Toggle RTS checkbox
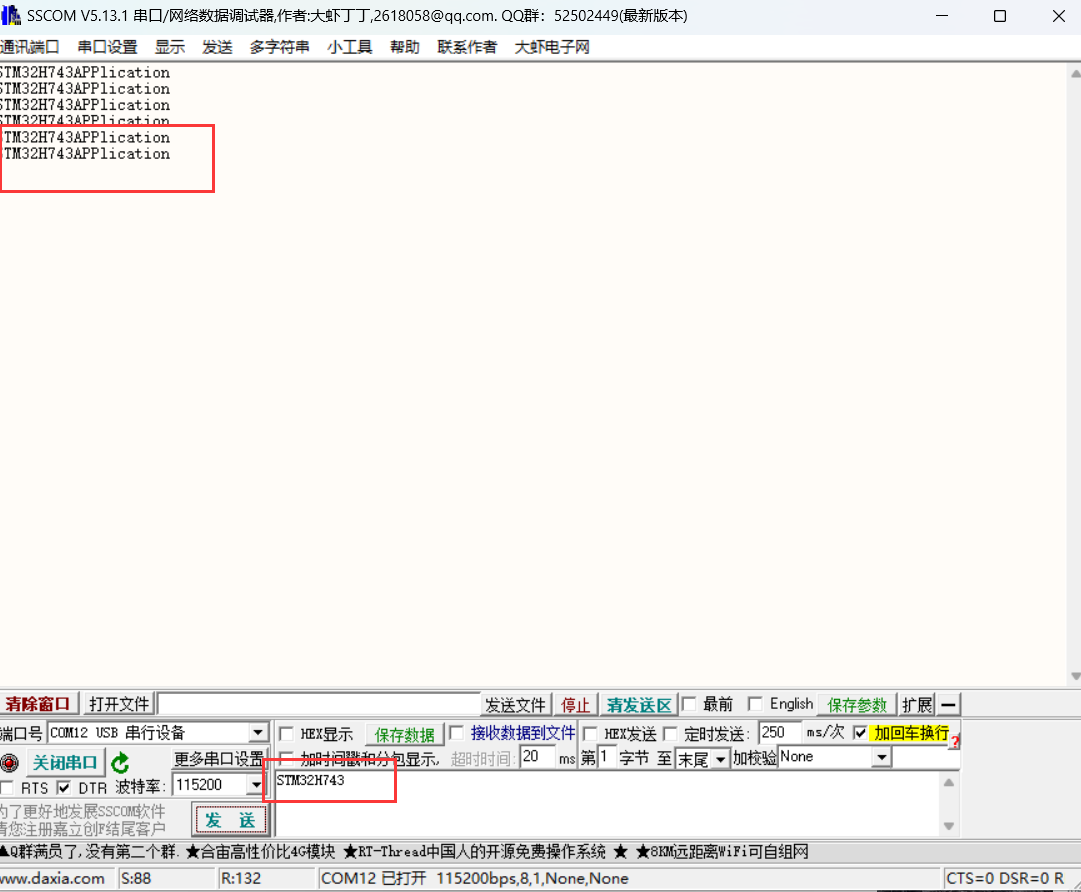 coord(8,788)
